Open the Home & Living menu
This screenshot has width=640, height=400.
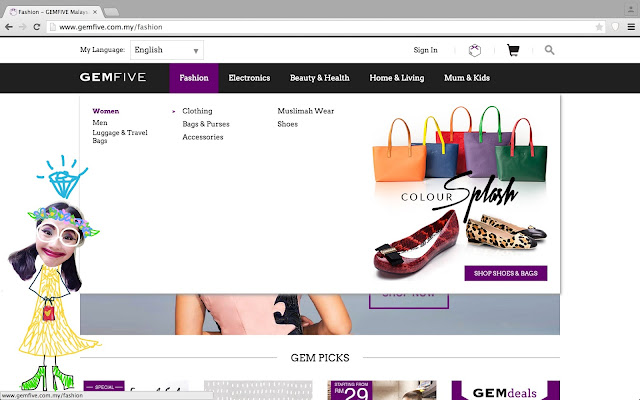pyautogui.click(x=397, y=78)
